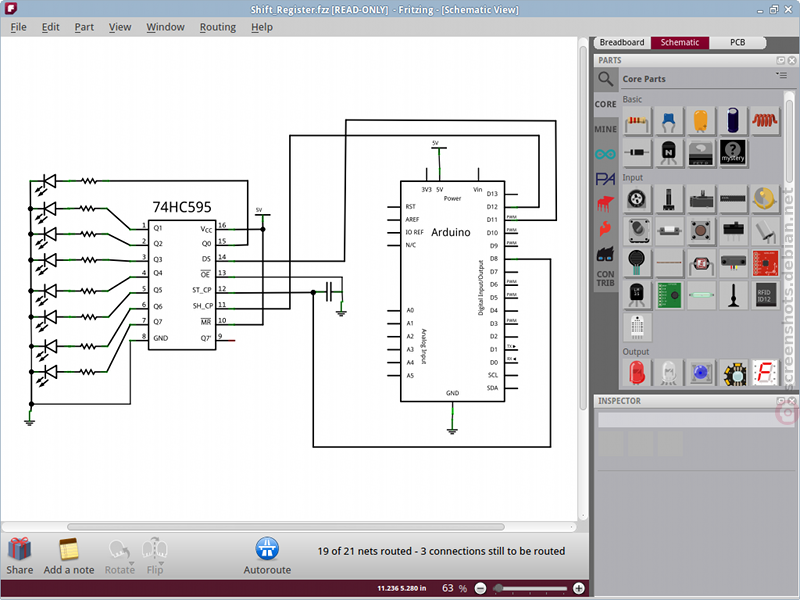This screenshot has height=600, width=800.
Task: Open the Help menu
Action: coord(262,27)
